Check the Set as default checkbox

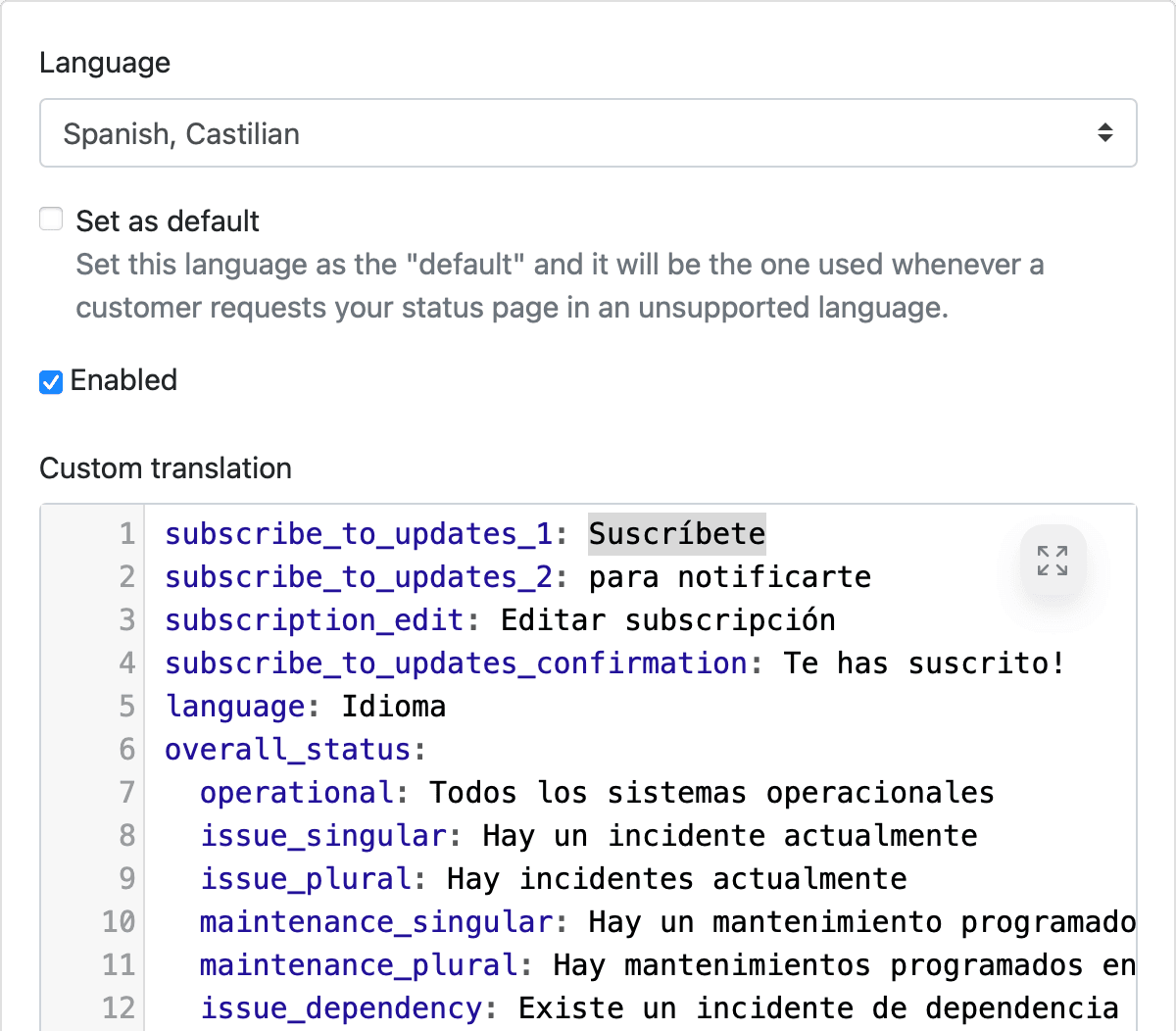pos(51,219)
